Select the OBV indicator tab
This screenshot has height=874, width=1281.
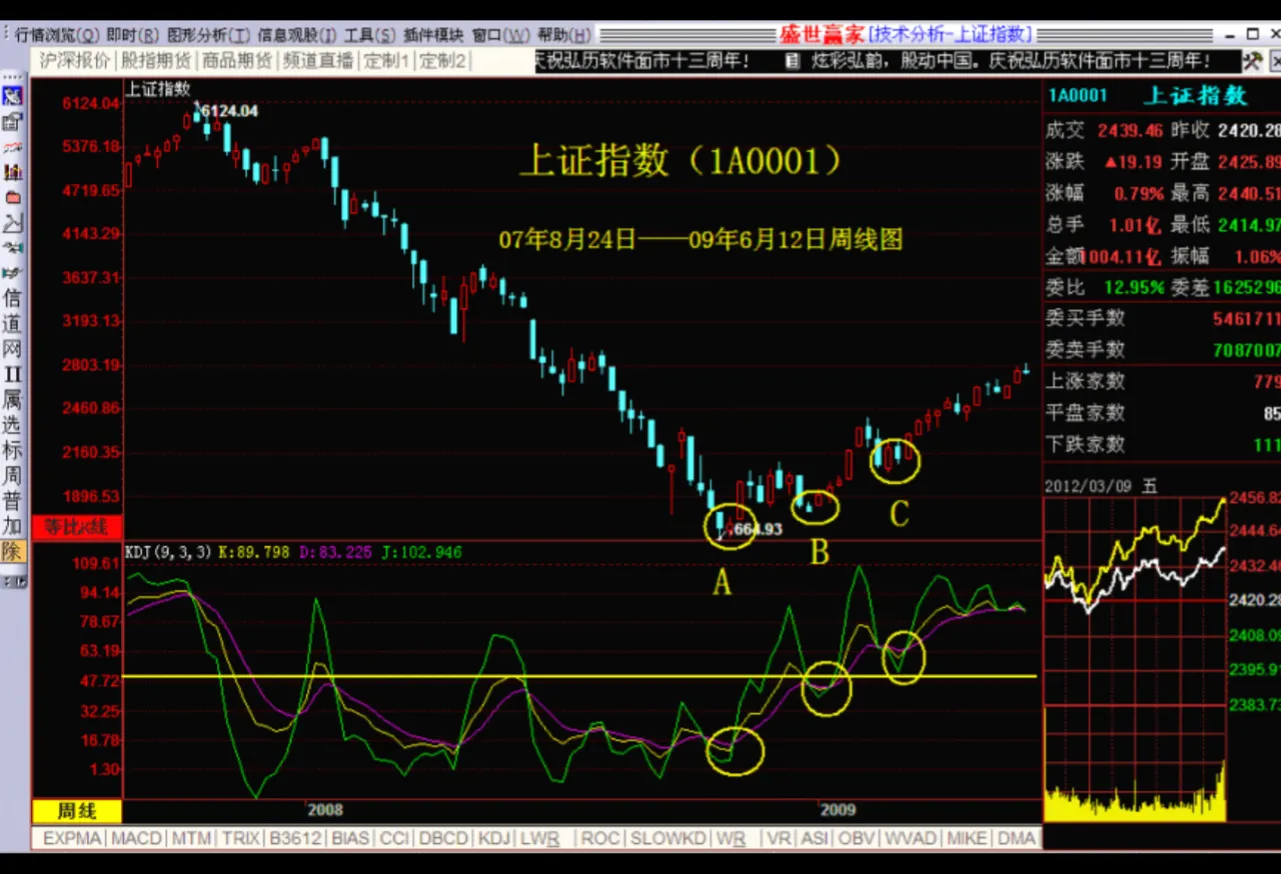click(x=857, y=838)
